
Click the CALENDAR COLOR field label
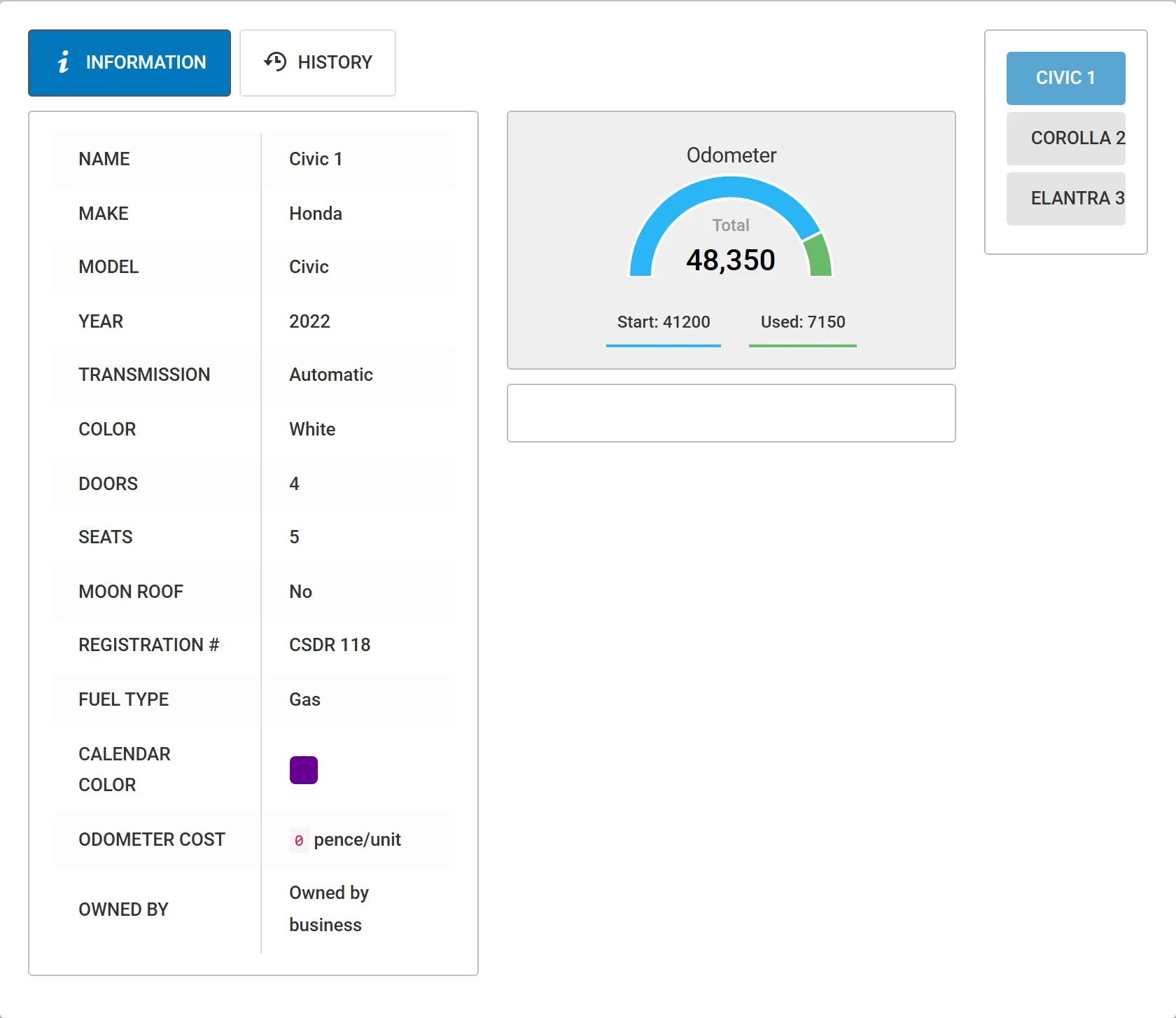(125, 769)
